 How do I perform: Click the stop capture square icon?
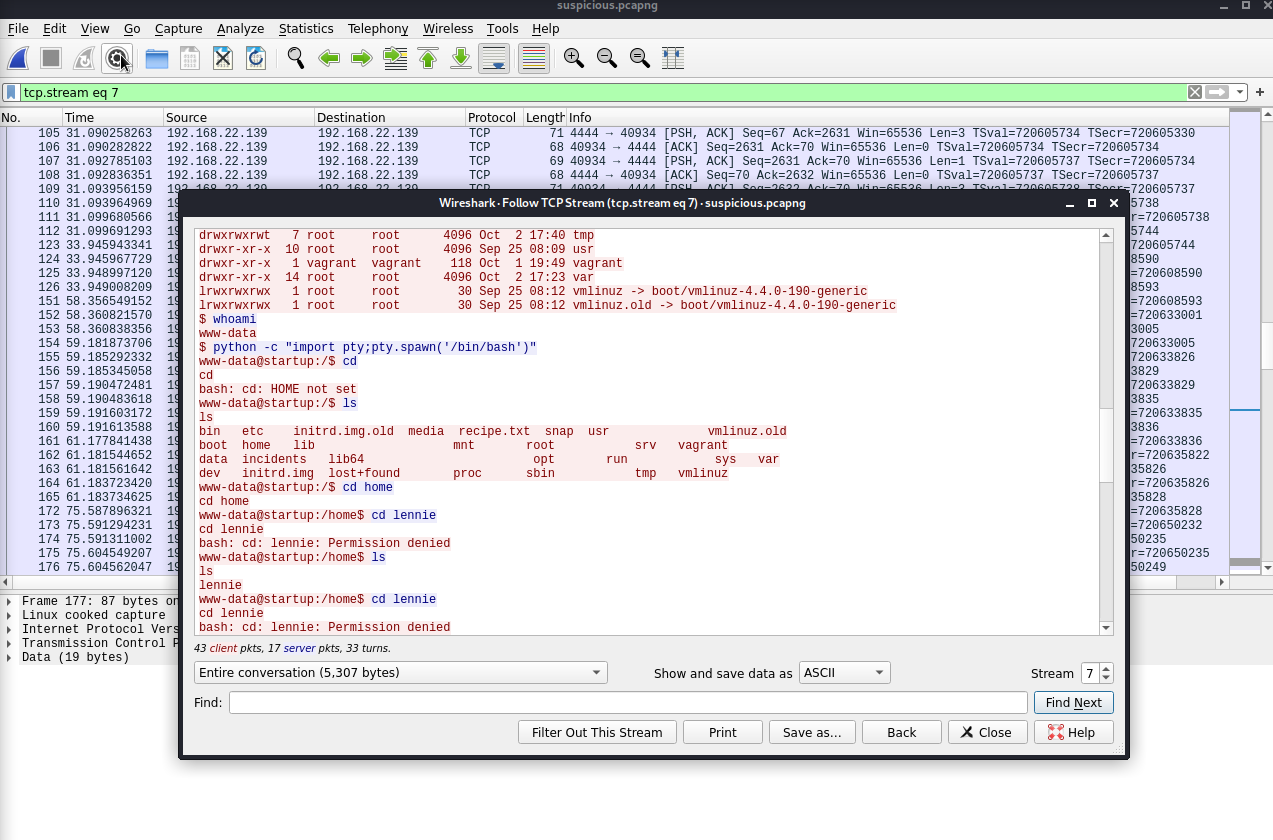pos(51,59)
